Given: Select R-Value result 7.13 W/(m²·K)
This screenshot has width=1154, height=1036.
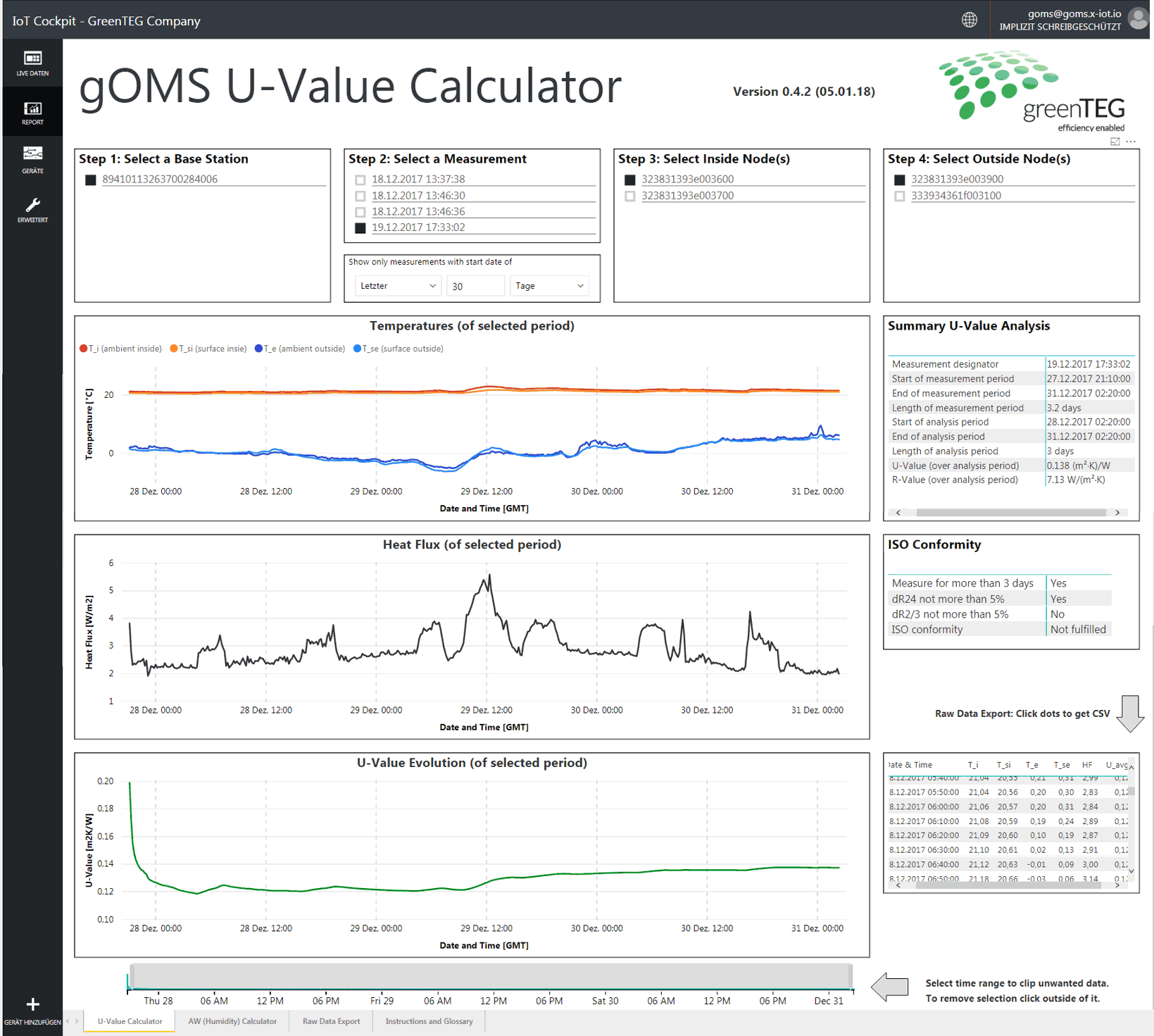Looking at the screenshot, I should tap(1076, 480).
